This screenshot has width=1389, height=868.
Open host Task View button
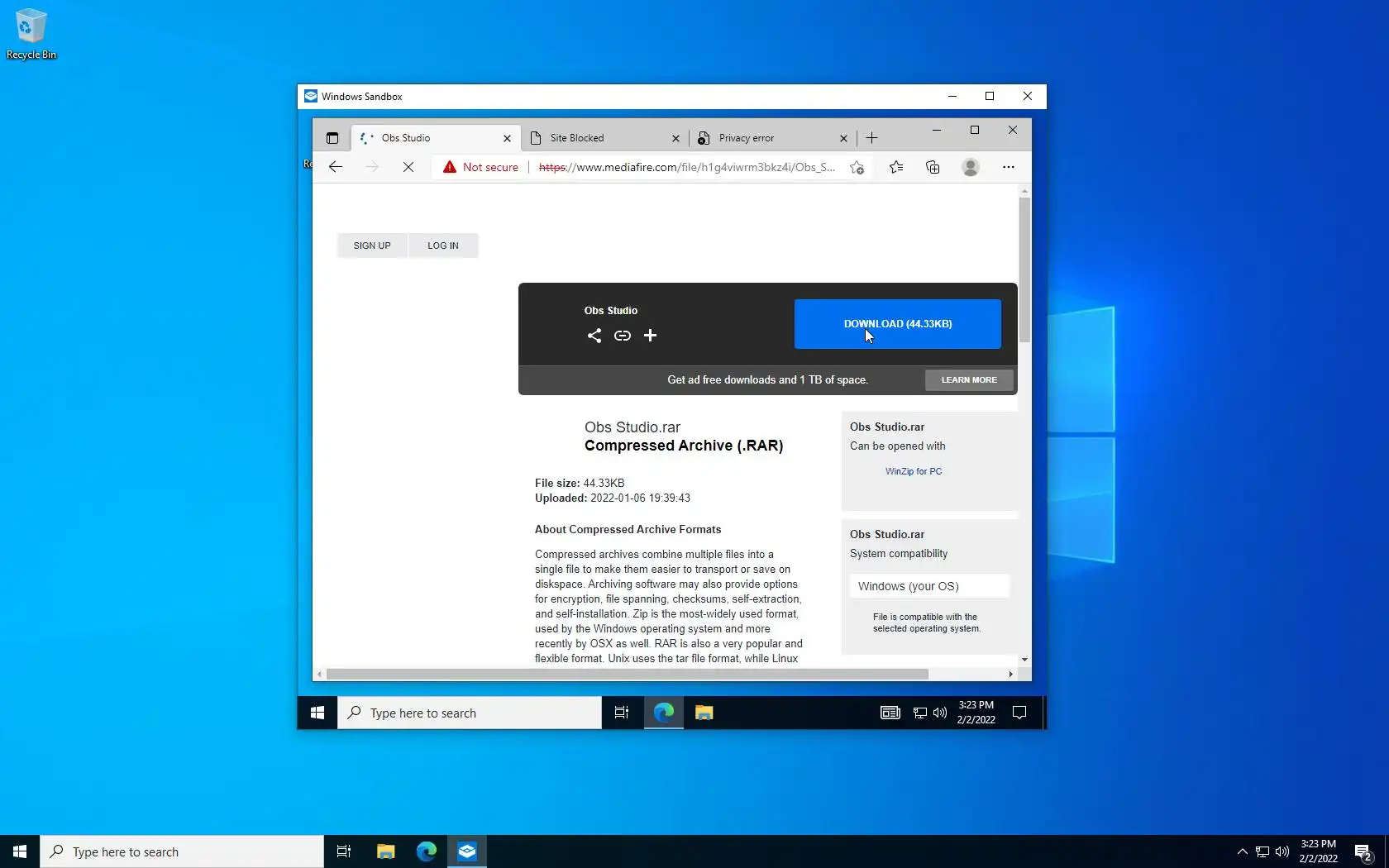(344, 851)
